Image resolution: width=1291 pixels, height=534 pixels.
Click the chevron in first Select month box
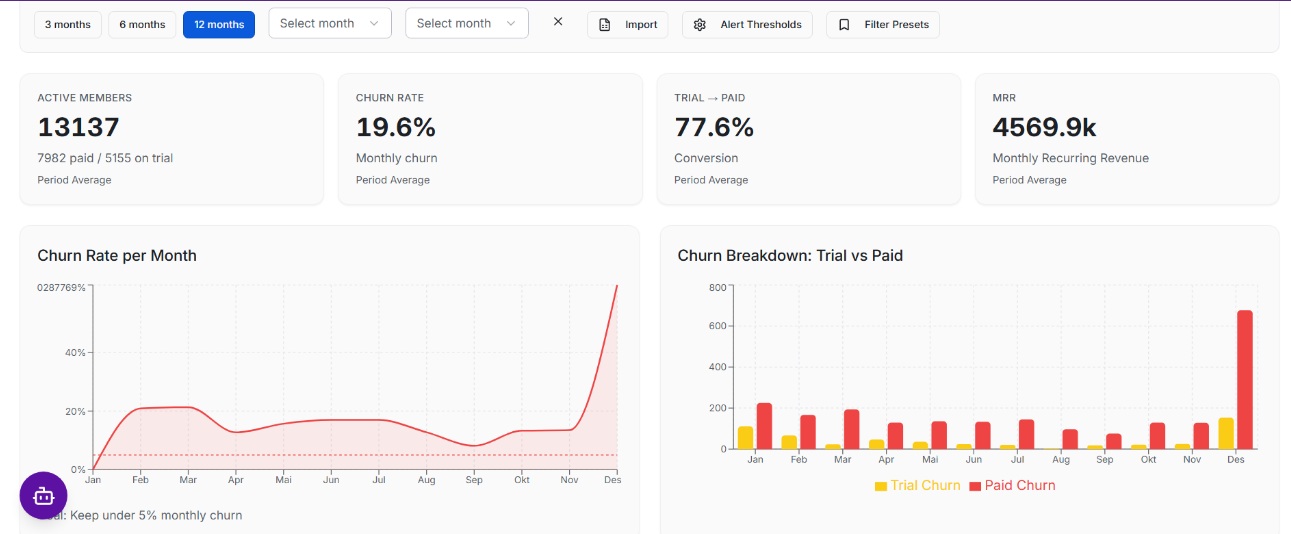point(374,23)
